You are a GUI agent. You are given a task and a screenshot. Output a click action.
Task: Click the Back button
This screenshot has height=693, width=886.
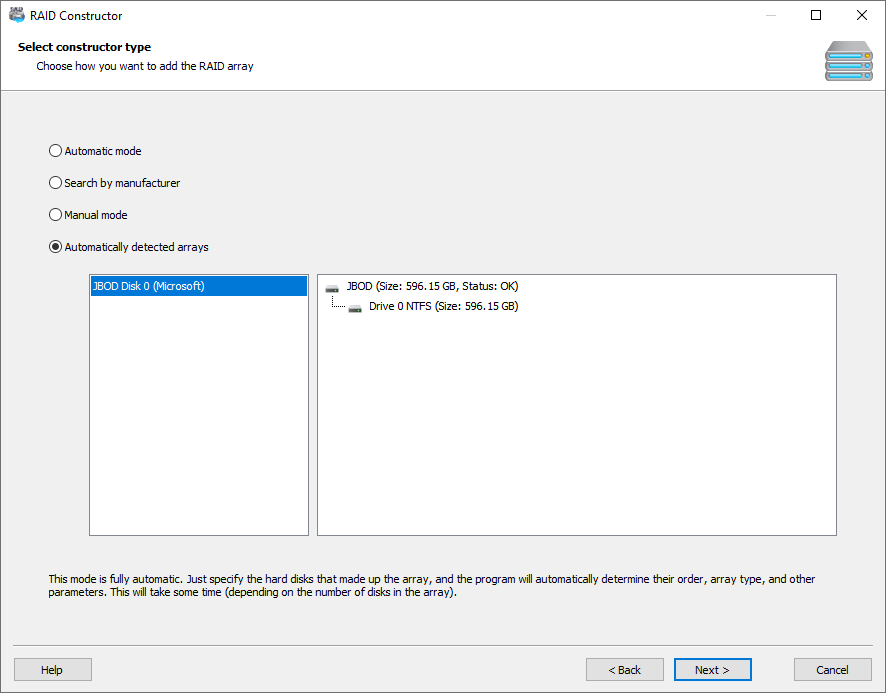[624, 669]
